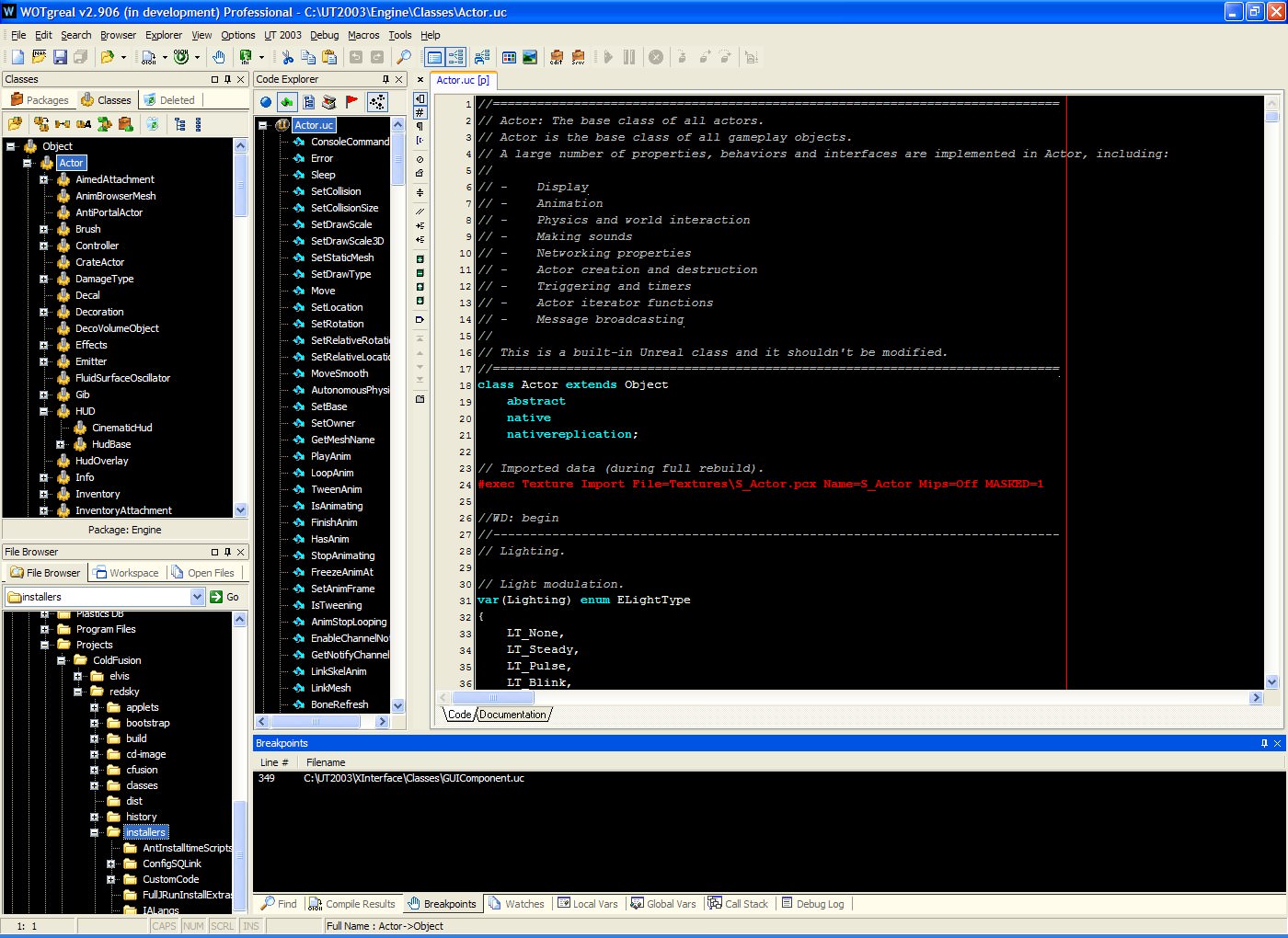Click the expand-tree icon in Classes toolbar

pyautogui.click(x=179, y=124)
